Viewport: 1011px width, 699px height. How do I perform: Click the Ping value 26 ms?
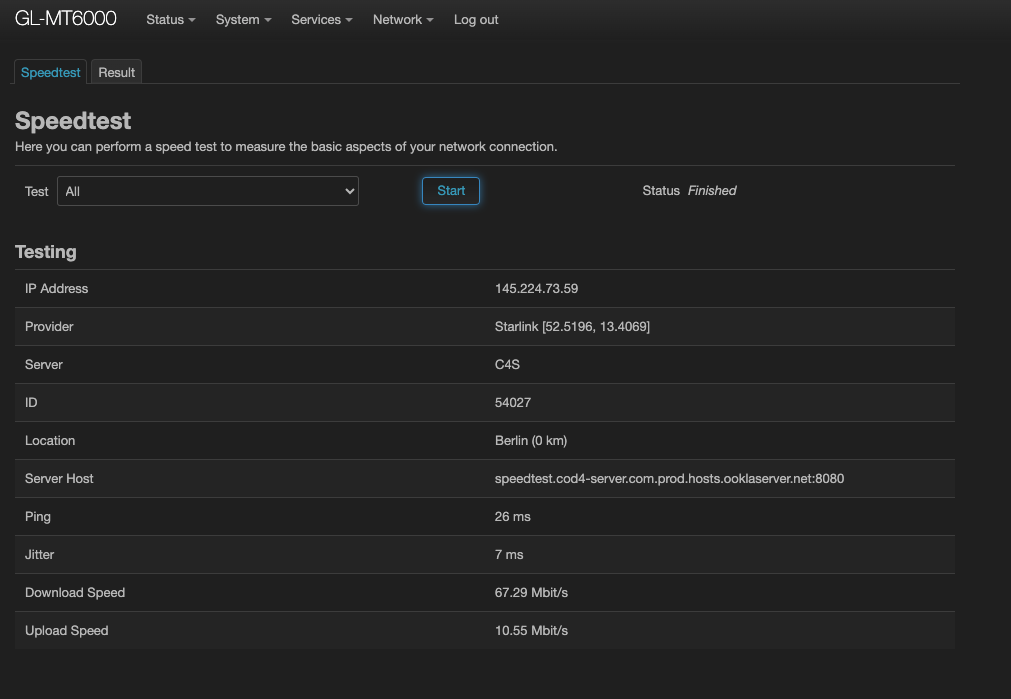(x=513, y=517)
